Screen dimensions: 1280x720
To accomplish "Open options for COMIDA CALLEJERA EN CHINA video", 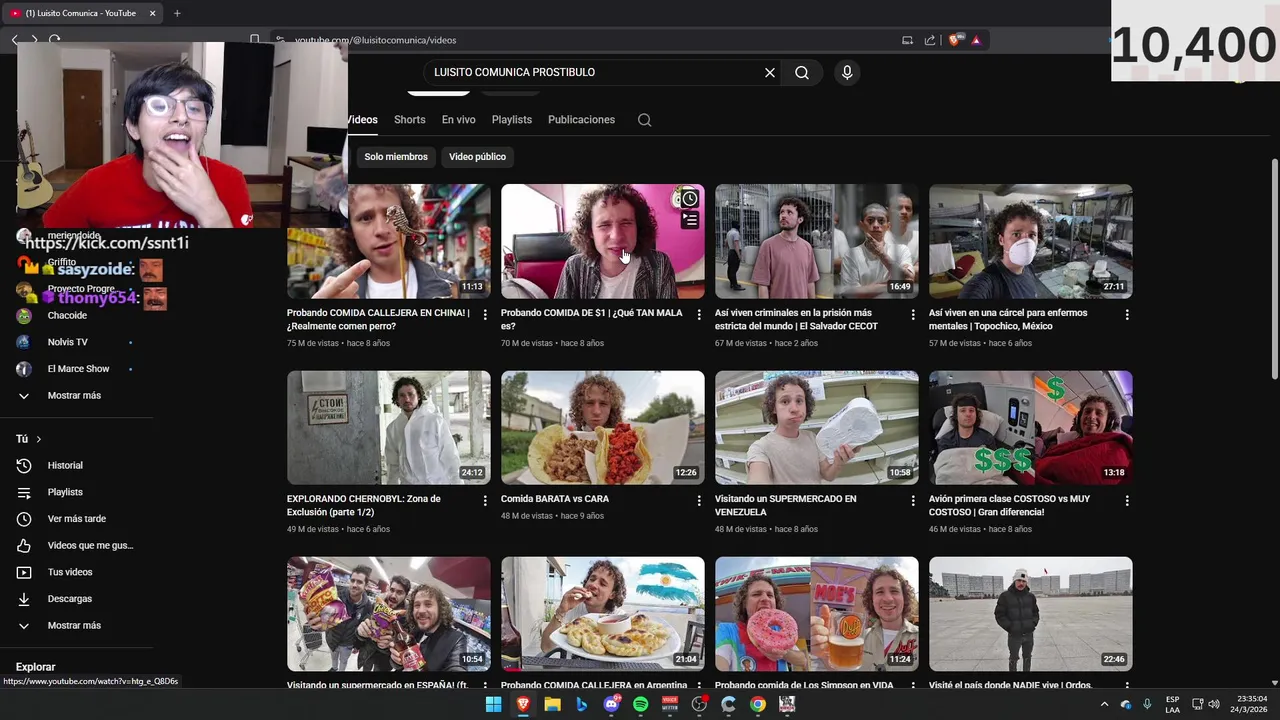I will tap(485, 314).
